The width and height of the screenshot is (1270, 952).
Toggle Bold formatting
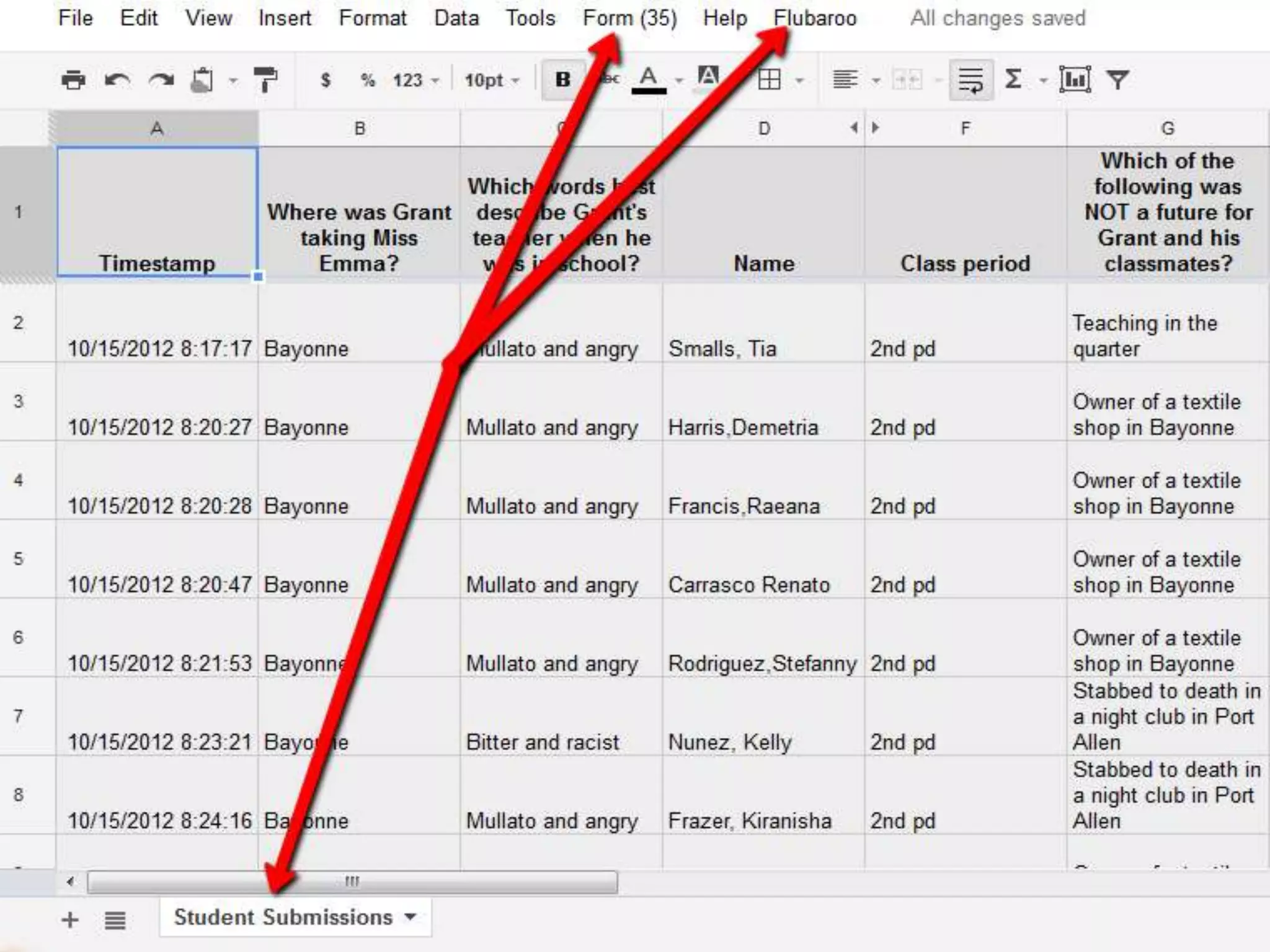[x=562, y=79]
